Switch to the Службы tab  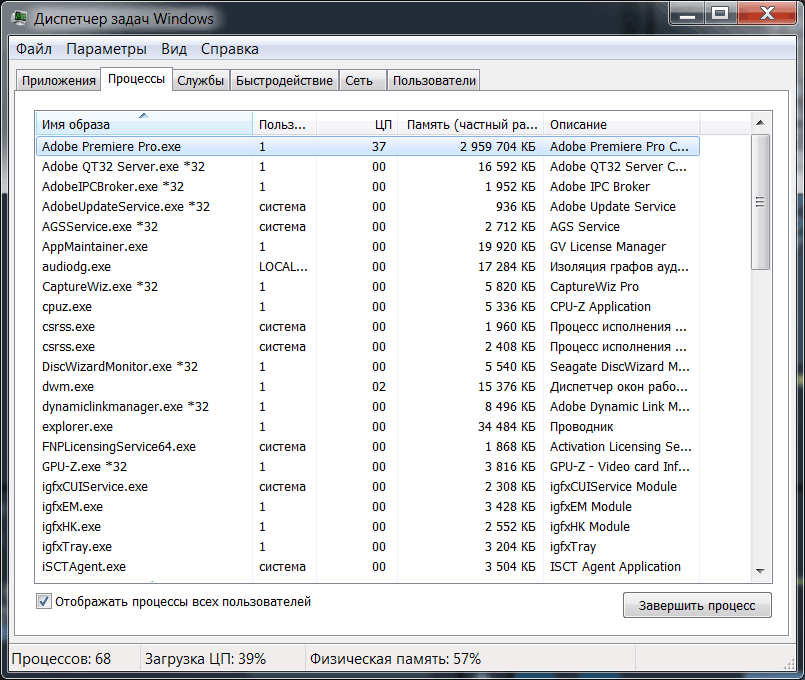tap(200, 81)
